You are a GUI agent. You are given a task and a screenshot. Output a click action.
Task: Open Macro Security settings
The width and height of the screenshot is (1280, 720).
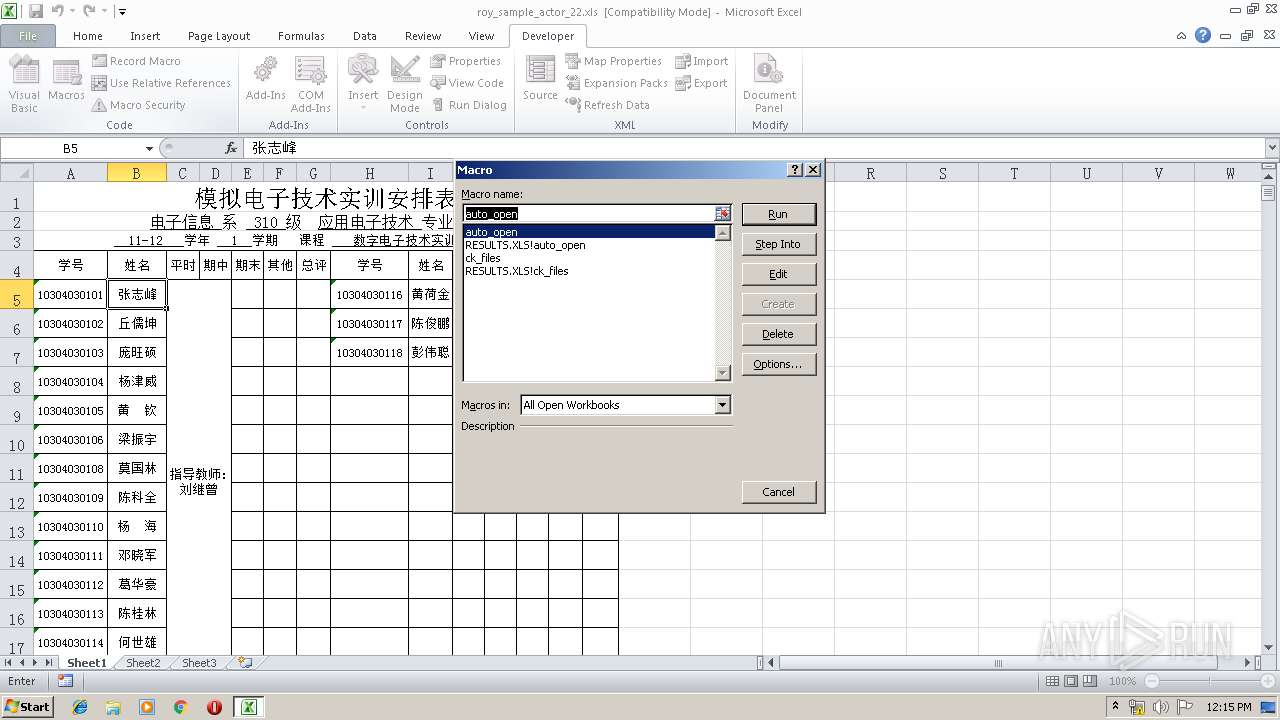(138, 105)
